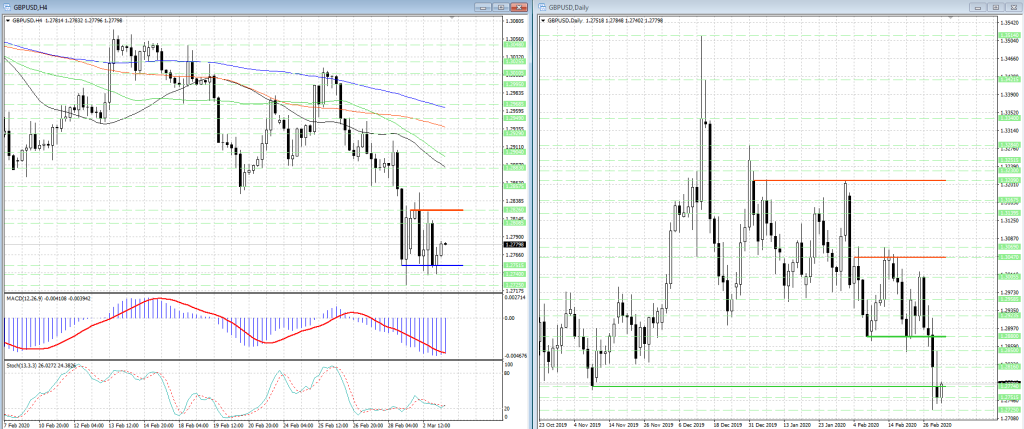Image resolution: width=1024 pixels, height=429 pixels.
Task: Click the GBPUSD,Daily price quote label
Action: 606,21
